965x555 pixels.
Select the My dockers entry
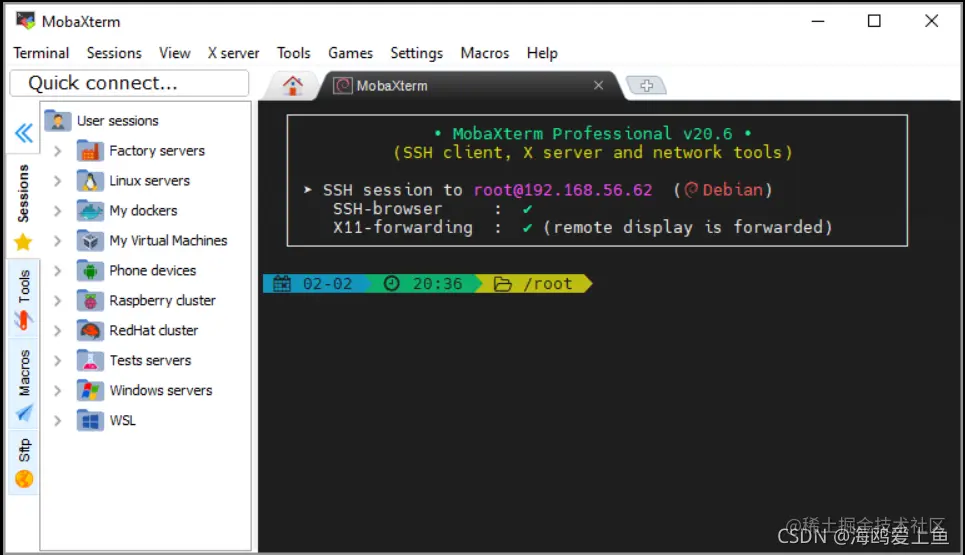tap(143, 210)
